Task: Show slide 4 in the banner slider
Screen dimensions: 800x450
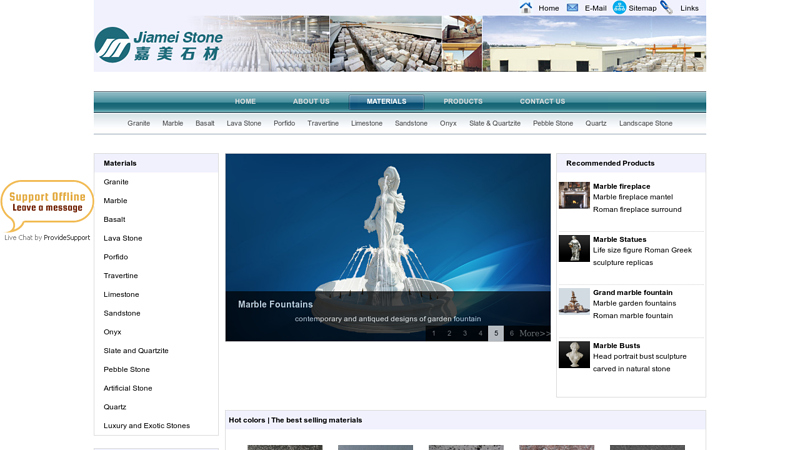Action: pos(480,334)
